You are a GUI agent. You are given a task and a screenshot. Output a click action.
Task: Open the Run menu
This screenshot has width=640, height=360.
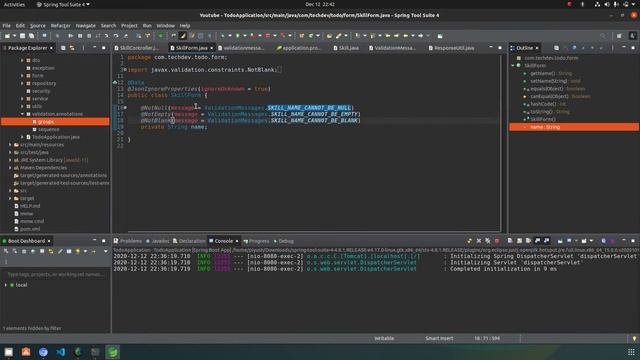[147, 25]
